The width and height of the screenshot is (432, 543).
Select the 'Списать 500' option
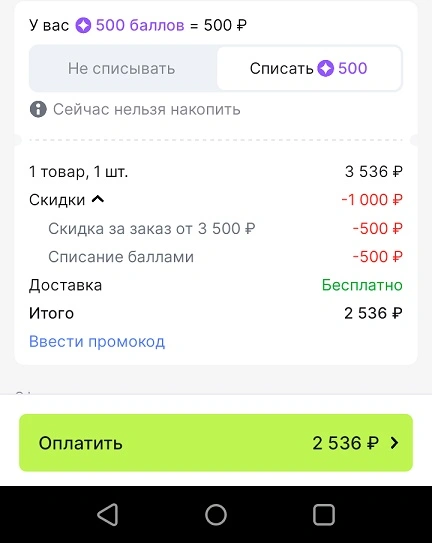pos(309,68)
